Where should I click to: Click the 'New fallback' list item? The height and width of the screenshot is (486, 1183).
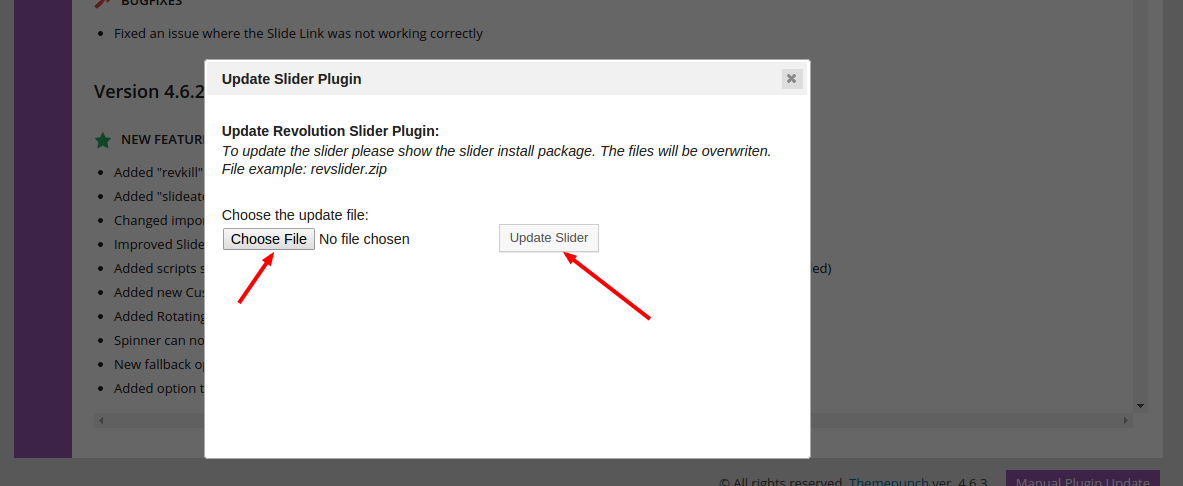[159, 364]
